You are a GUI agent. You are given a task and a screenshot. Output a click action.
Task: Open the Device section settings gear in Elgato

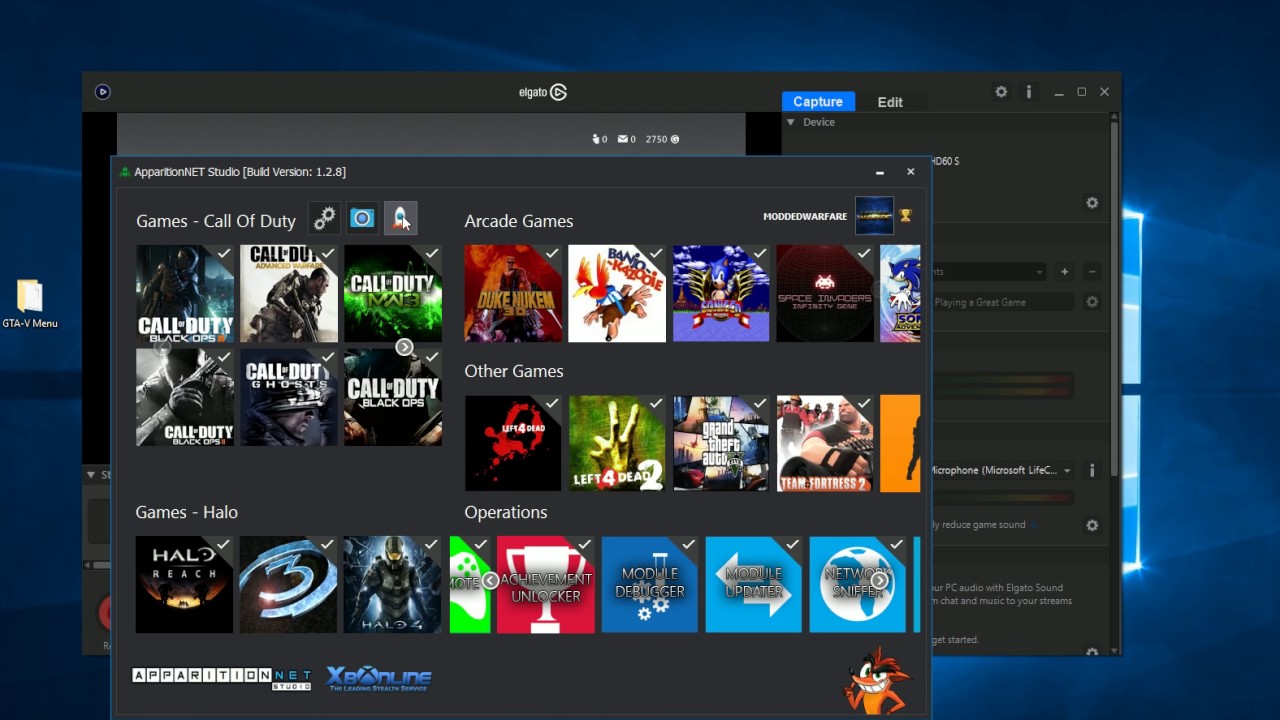1092,203
